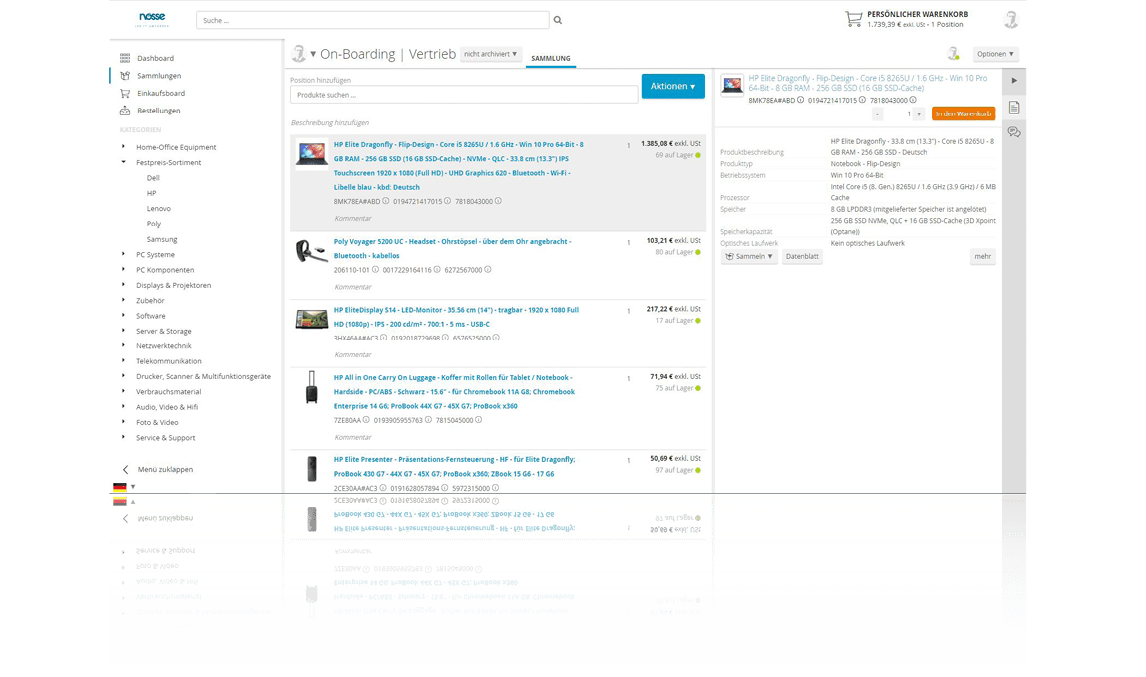The image size is (1146, 677).
Task: Click info icon next to 2CE30AA#AC3
Action: click(x=383, y=488)
